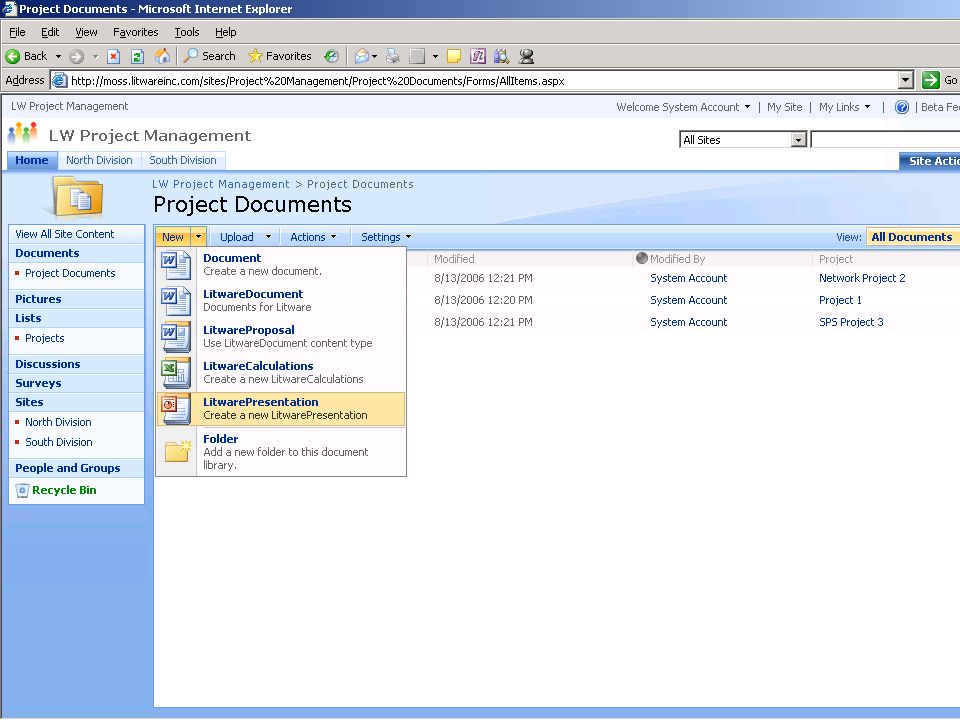
Task: Open the Mail button dropdown arrow
Action: [374, 57]
